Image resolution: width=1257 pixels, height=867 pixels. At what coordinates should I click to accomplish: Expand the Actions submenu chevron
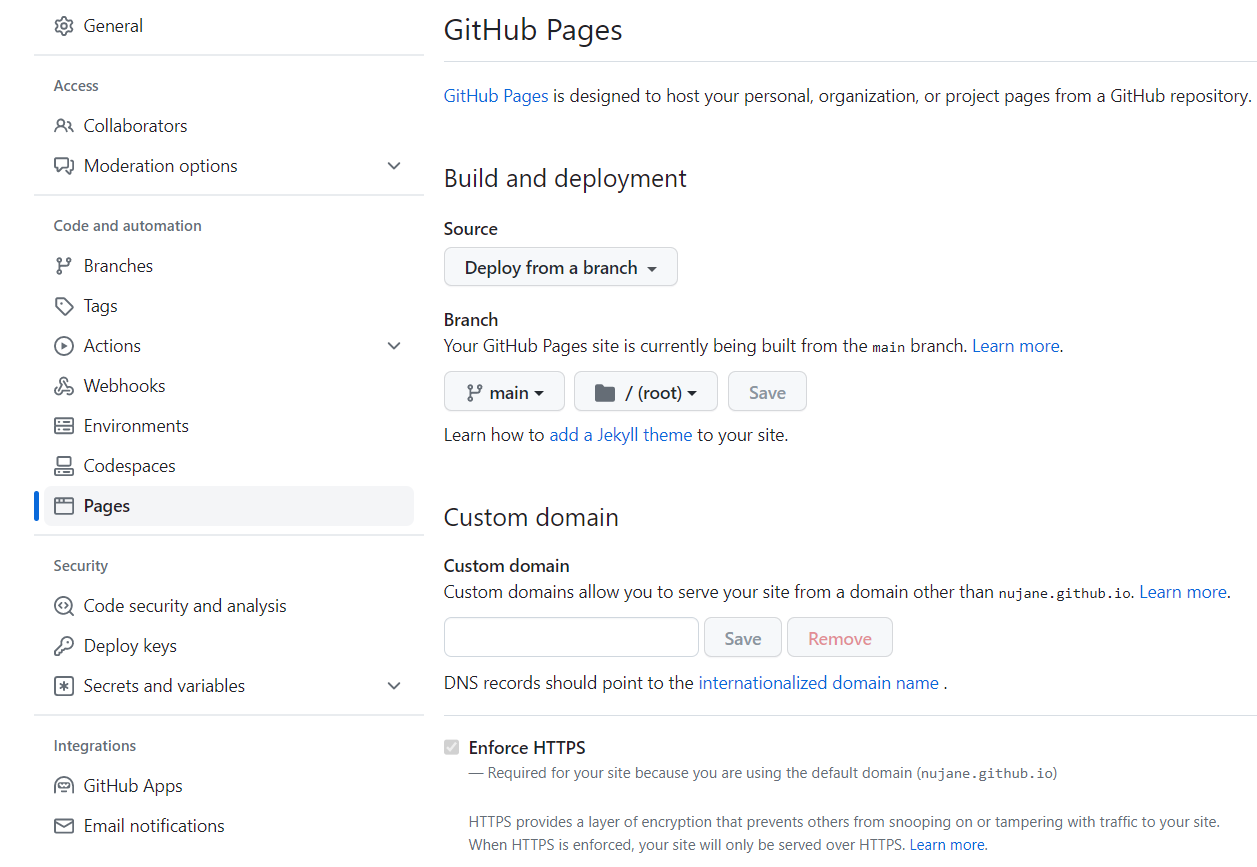[x=394, y=346]
